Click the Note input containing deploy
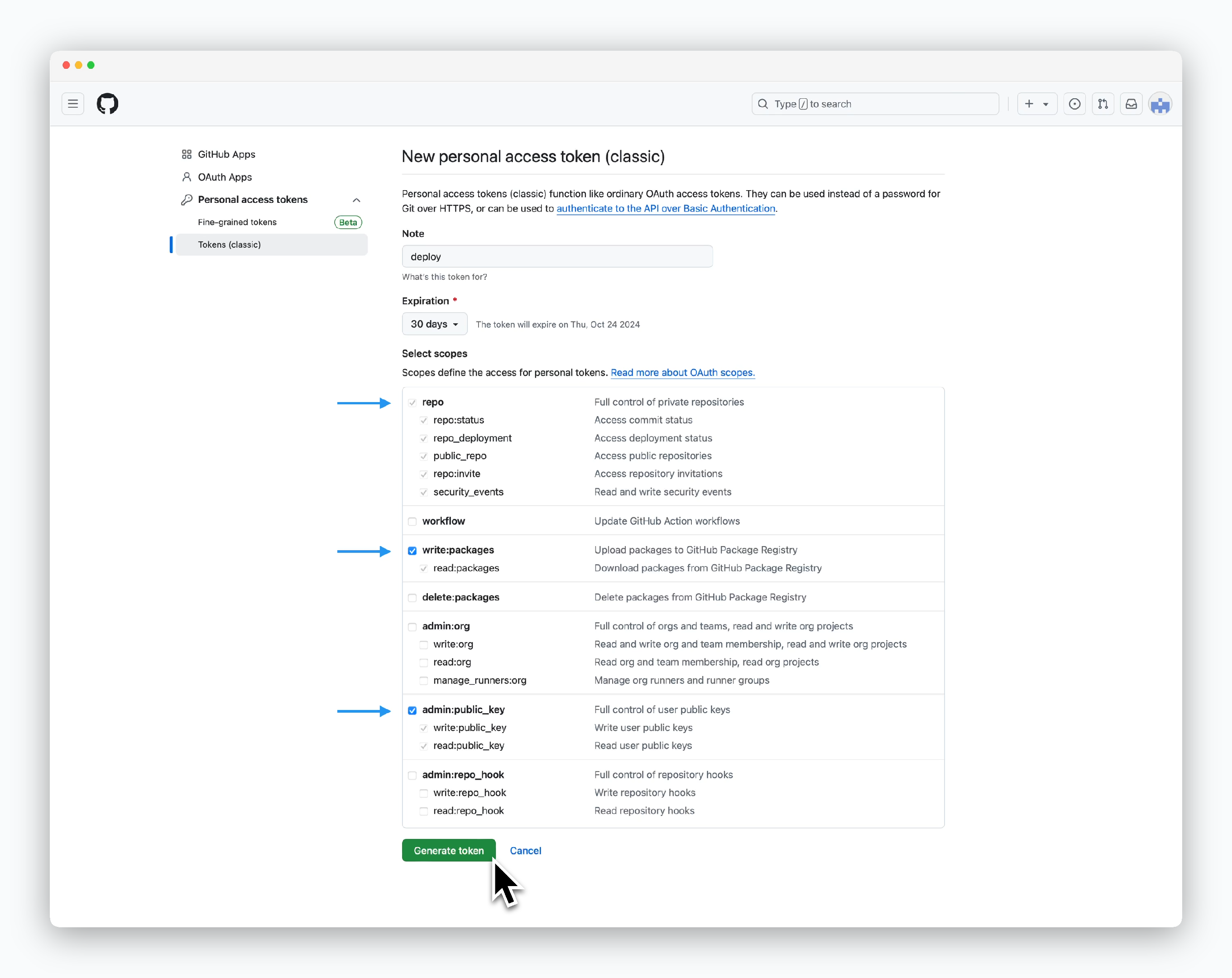 [557, 257]
